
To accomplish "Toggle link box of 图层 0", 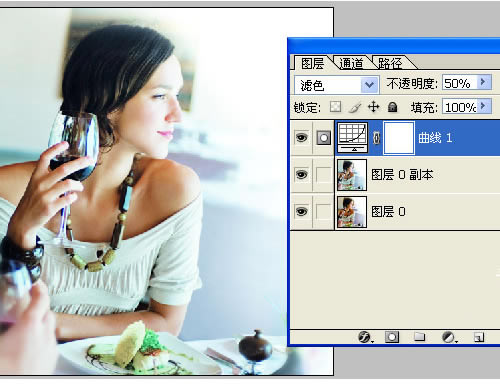I will point(323,211).
